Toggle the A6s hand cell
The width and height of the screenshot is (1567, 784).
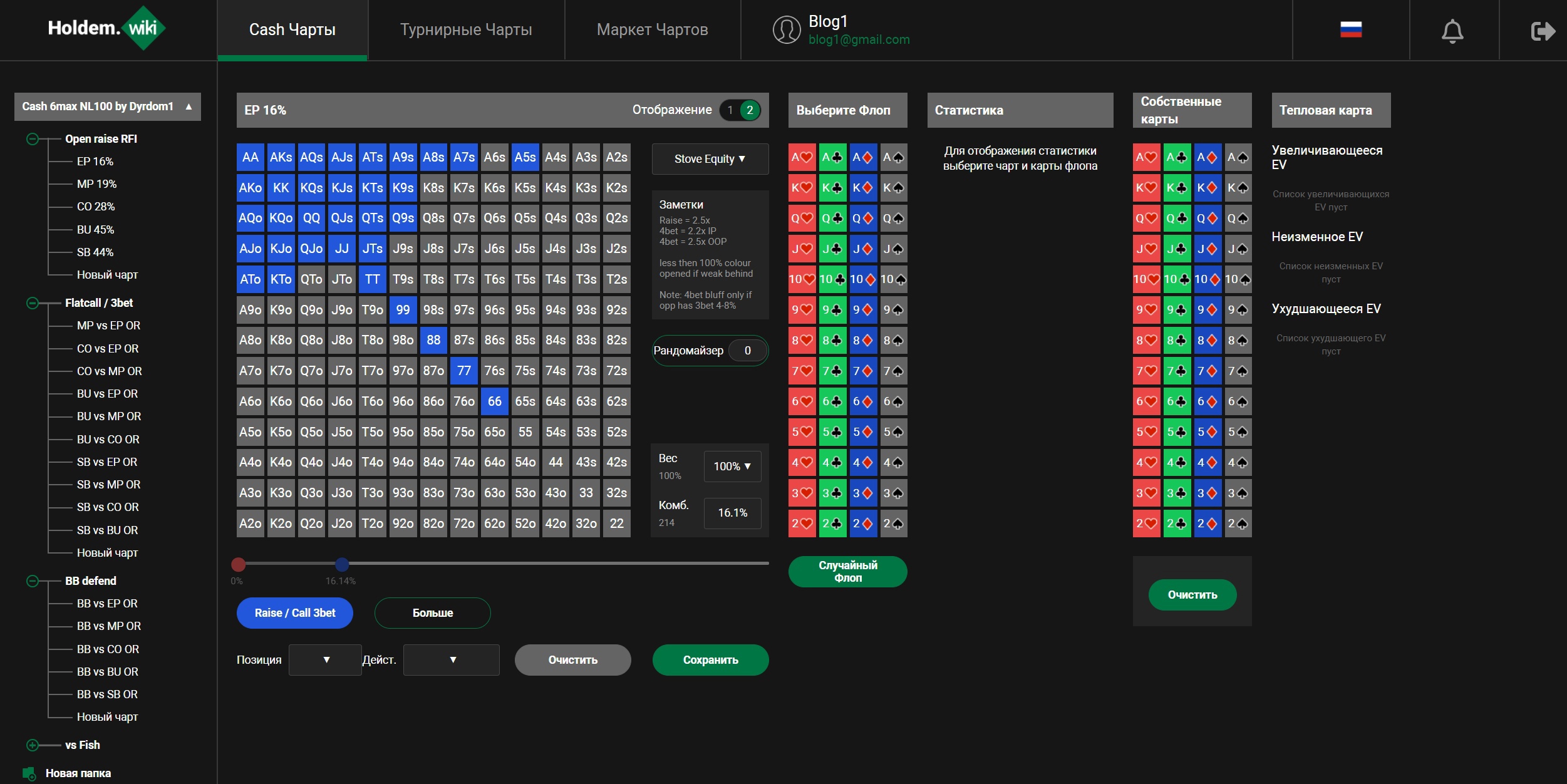tap(494, 157)
